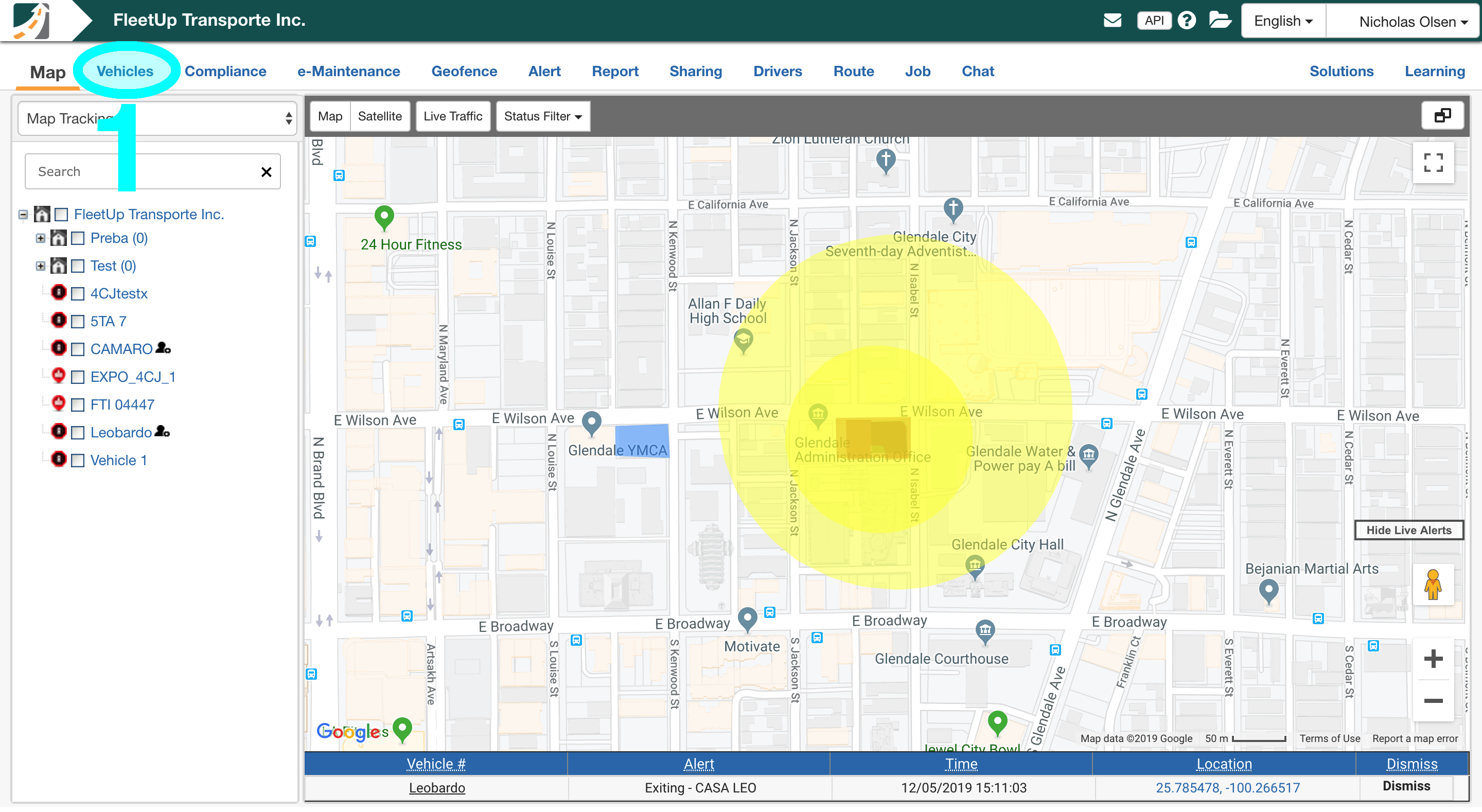The height and width of the screenshot is (812, 1482).
Task: Click the EXPO_4CJ_1 vehicle status icon
Action: click(x=59, y=376)
